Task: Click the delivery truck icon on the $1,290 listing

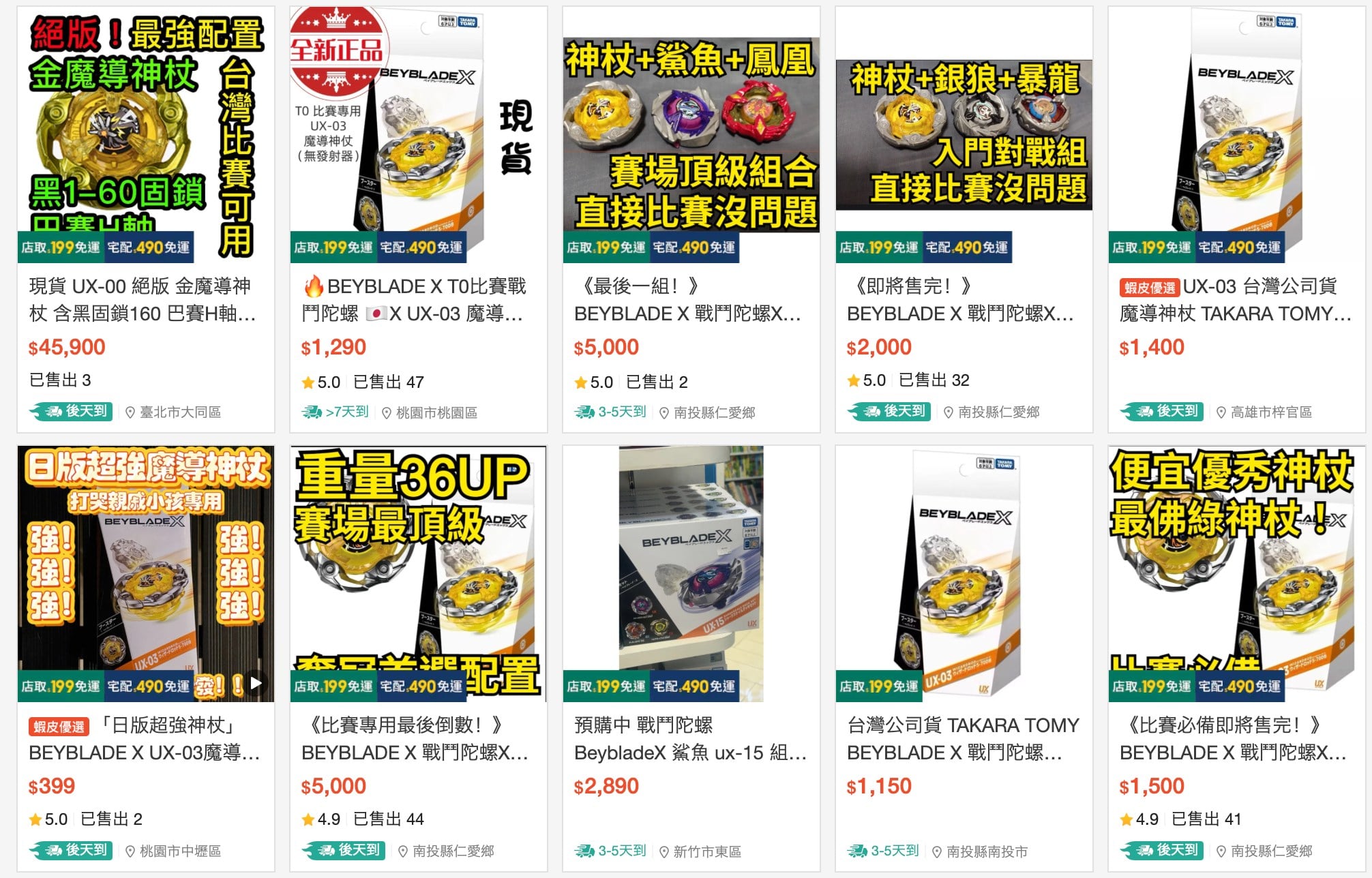Action: (x=312, y=412)
